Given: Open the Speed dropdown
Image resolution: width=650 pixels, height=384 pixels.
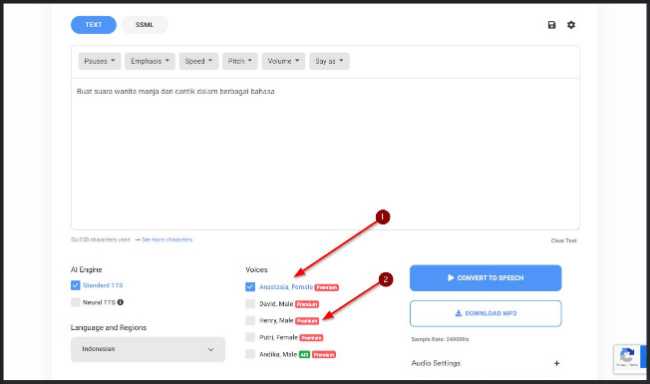Looking at the screenshot, I should [199, 61].
